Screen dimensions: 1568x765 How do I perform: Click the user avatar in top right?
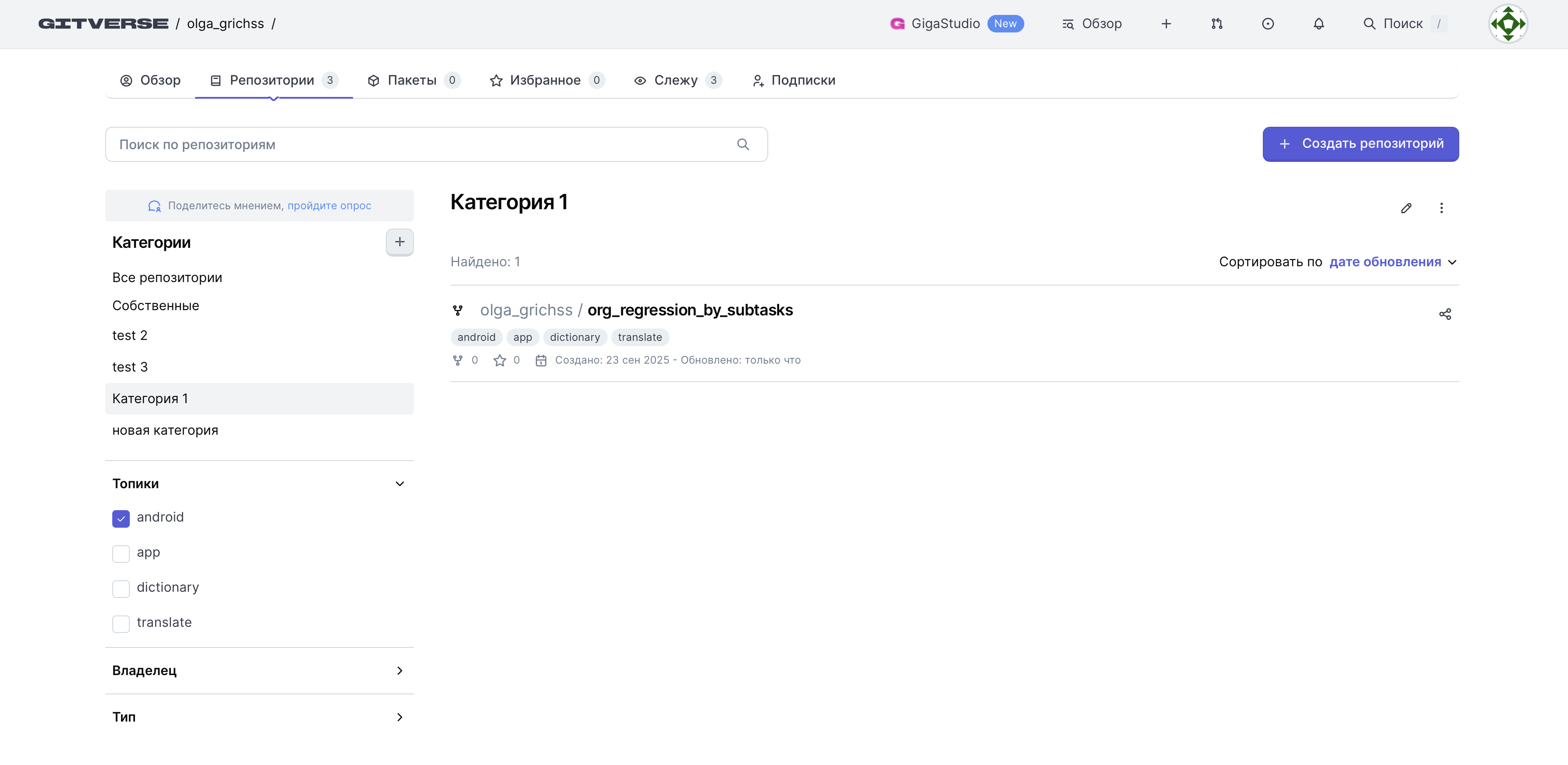pos(1508,24)
